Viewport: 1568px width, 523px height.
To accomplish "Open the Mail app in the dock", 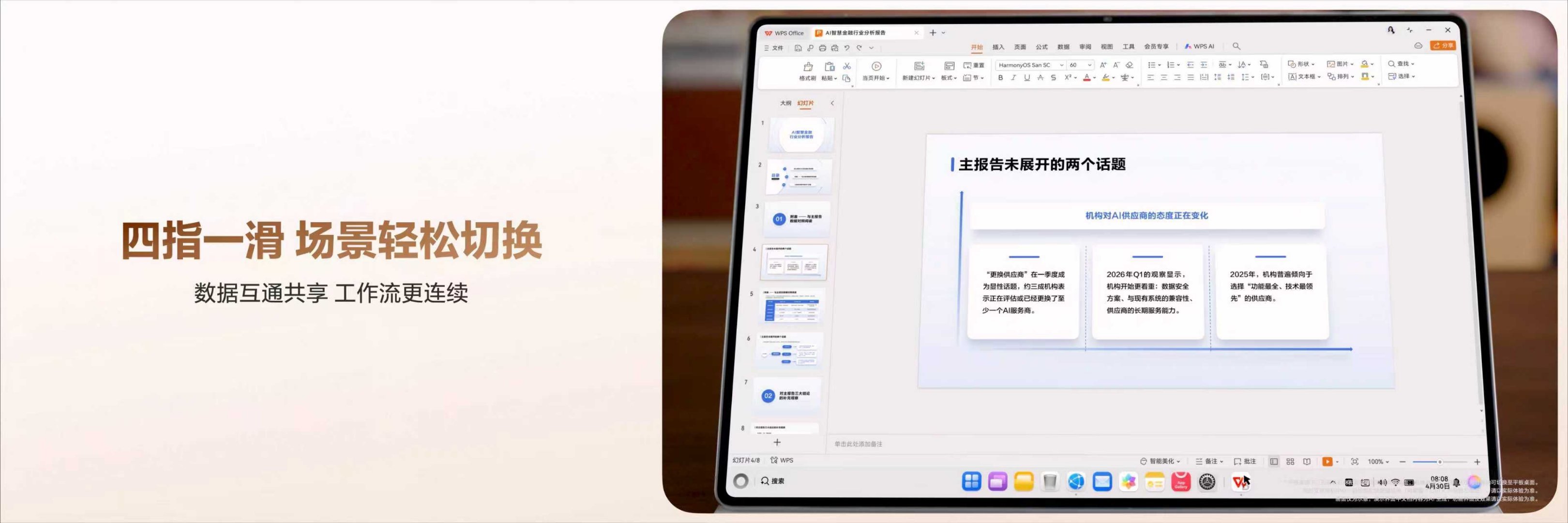I will (1102, 482).
